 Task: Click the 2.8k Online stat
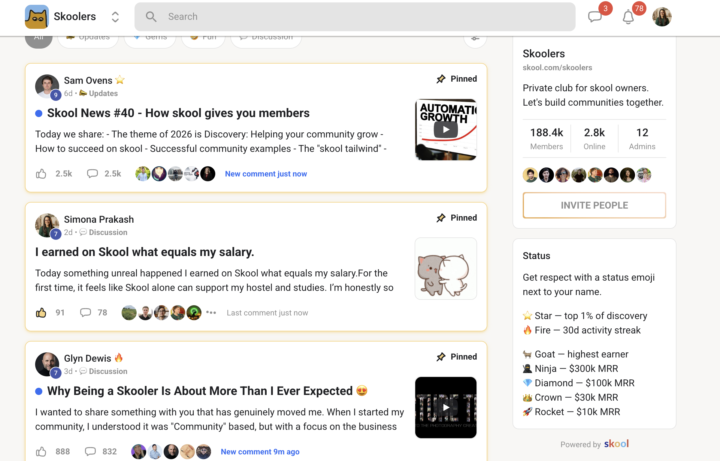click(594, 139)
